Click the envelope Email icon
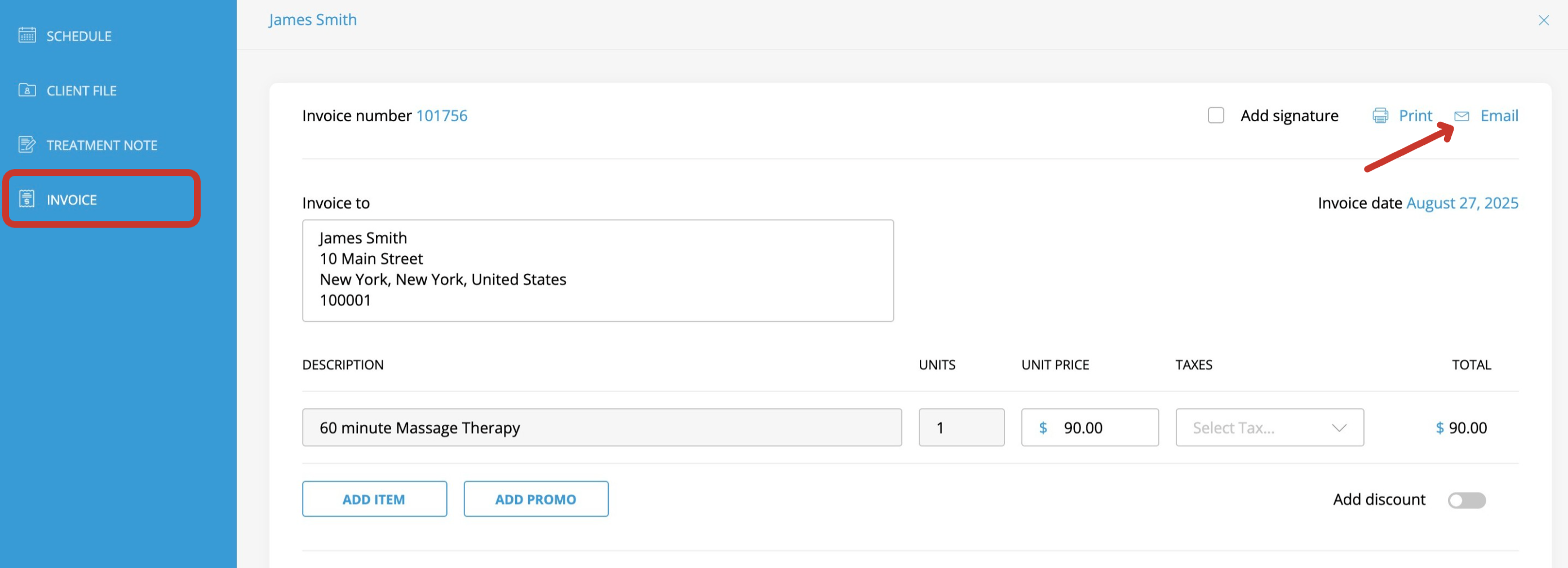This screenshot has height=568, width=1568. coord(1461,116)
